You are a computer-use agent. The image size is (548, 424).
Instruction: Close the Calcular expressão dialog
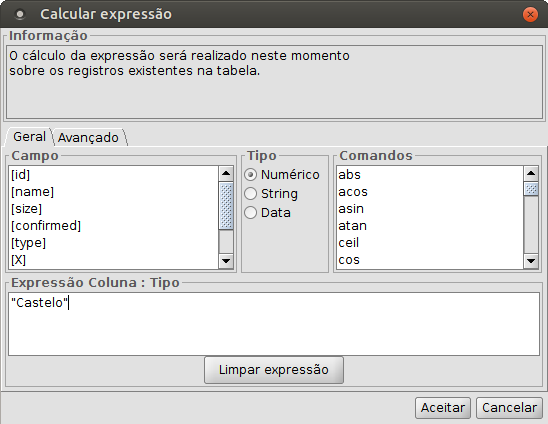pyautogui.click(x=530, y=14)
